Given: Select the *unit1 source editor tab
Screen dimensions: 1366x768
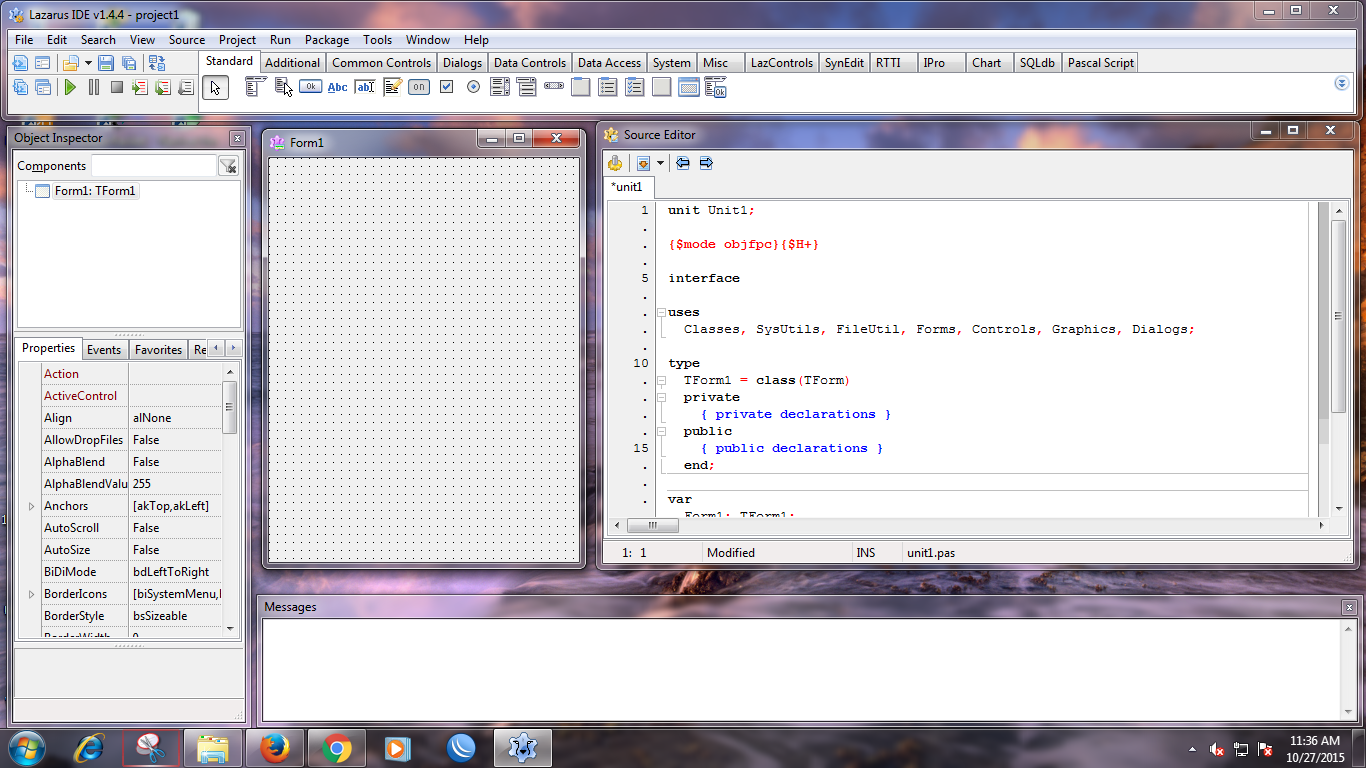Looking at the screenshot, I should click(627, 187).
